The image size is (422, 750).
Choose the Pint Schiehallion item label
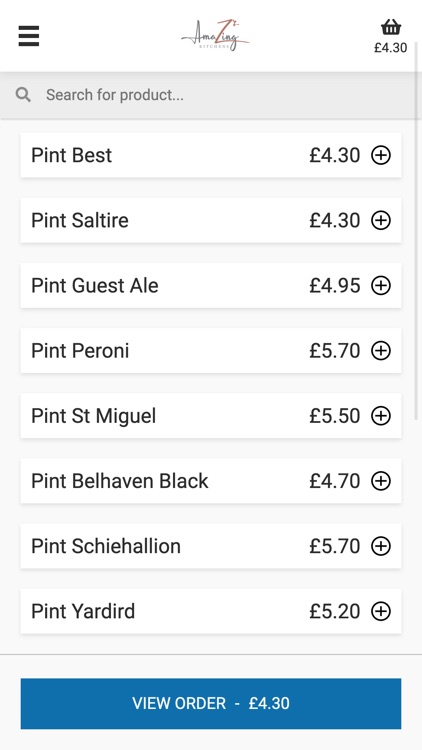pyautogui.click(x=106, y=546)
